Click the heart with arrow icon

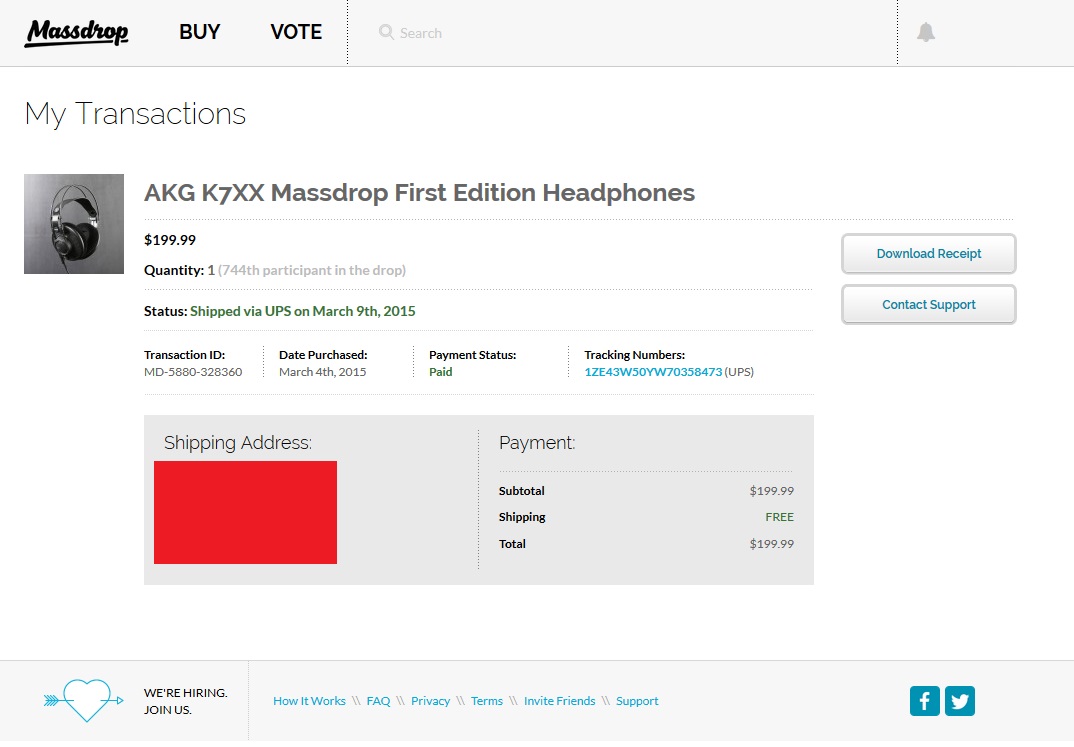coord(84,700)
